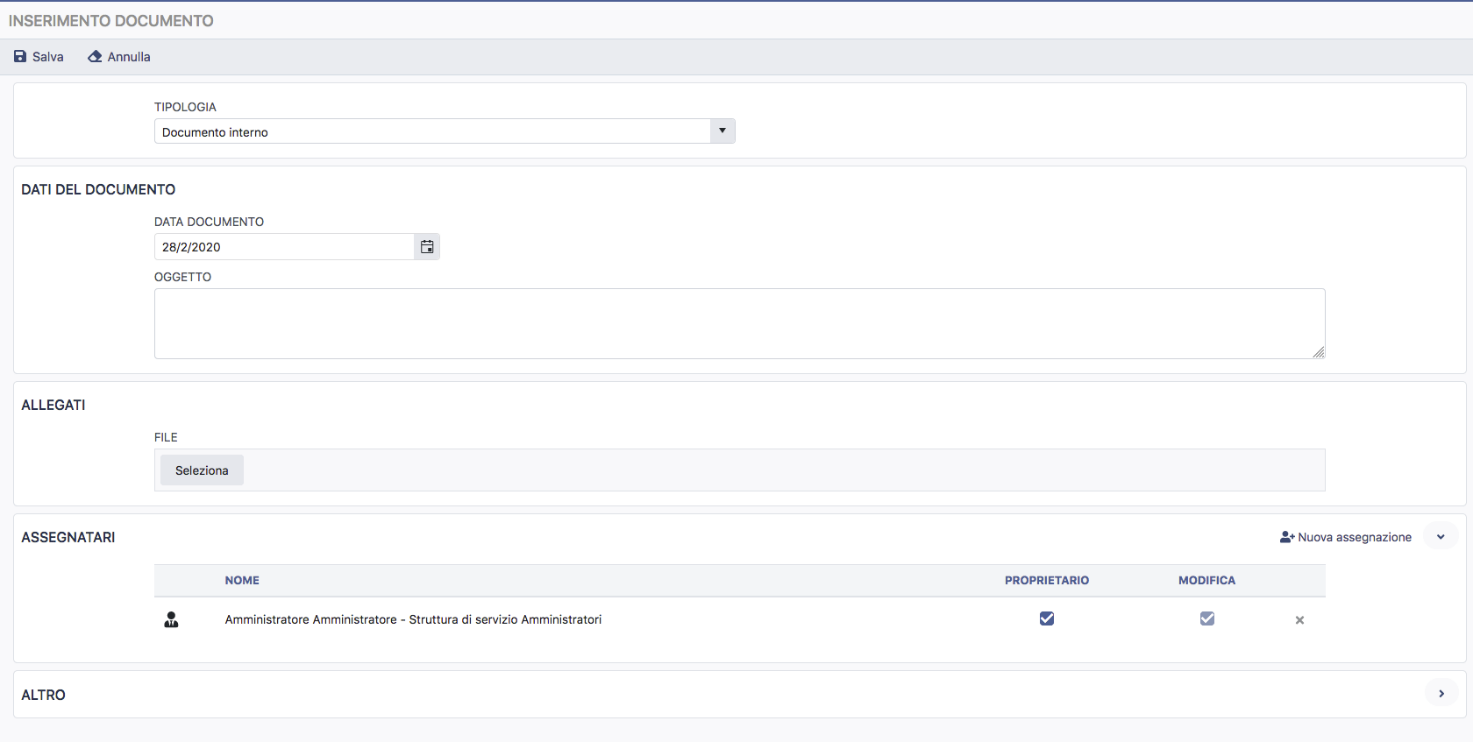Screen dimensions: 1473x742
Task: Remove the Amministratore assignee with the x icon
Action: [x=1299, y=621]
